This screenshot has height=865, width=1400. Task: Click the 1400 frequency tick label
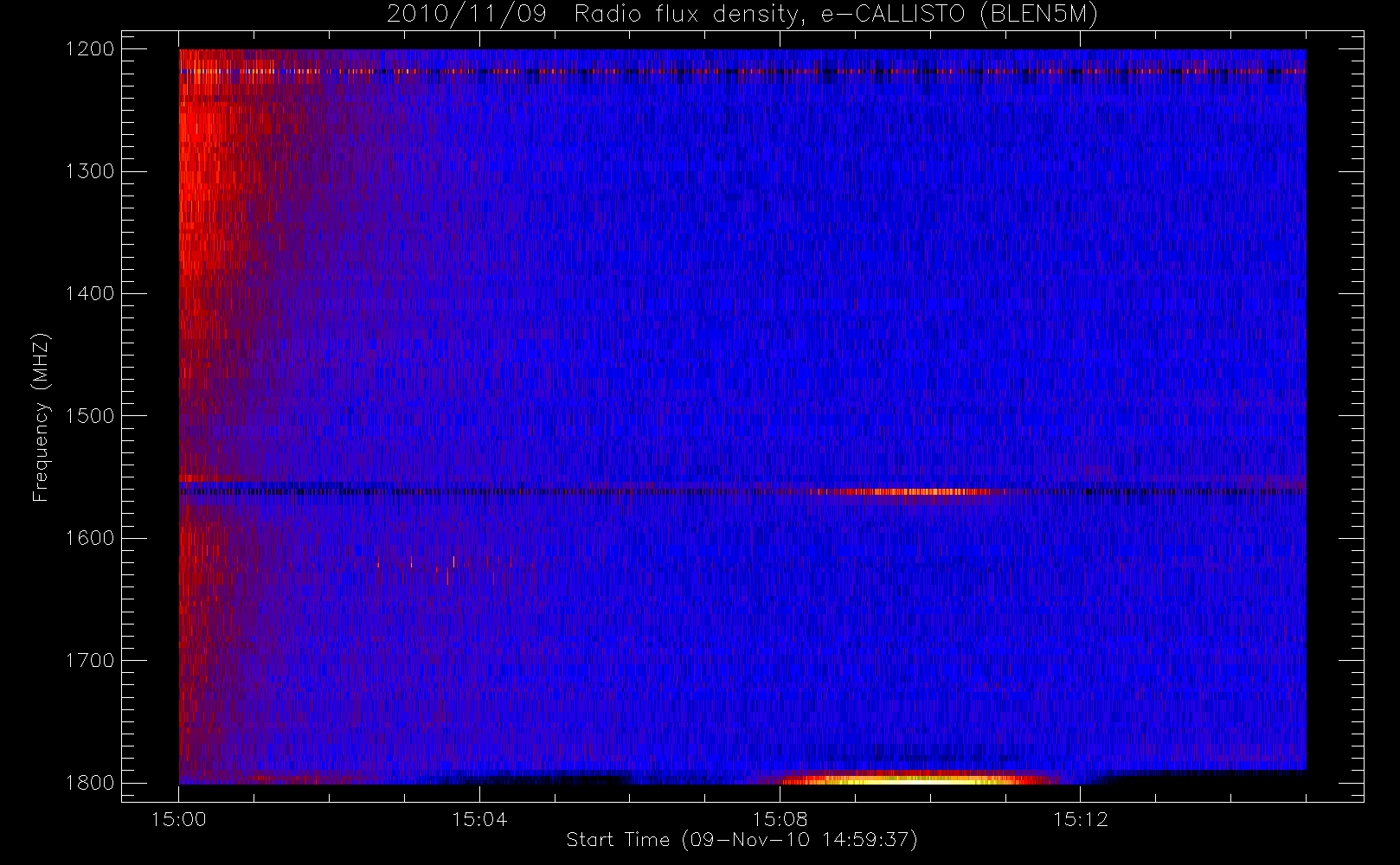(90, 294)
